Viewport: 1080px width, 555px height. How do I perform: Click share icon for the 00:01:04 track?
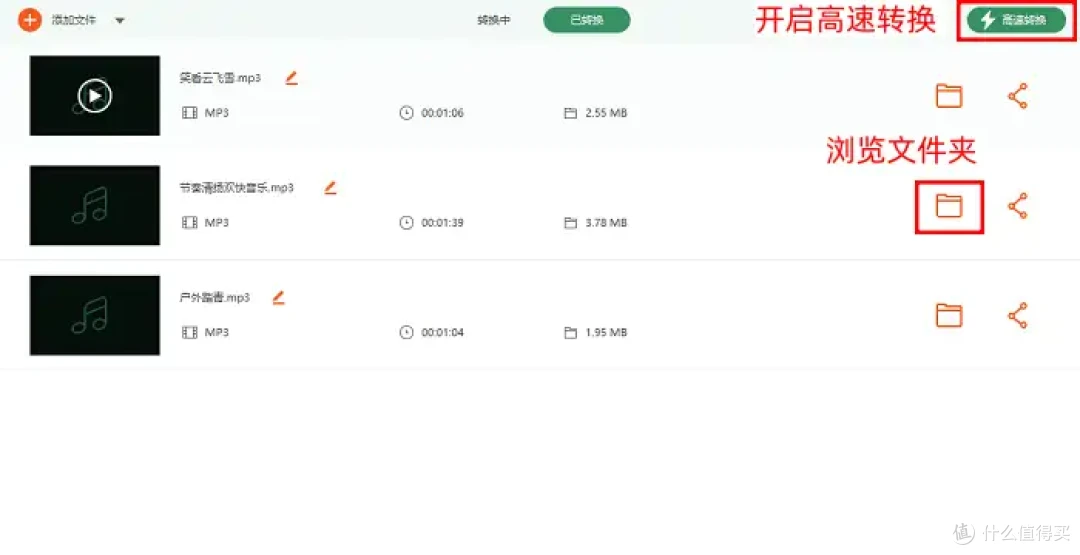point(1017,315)
